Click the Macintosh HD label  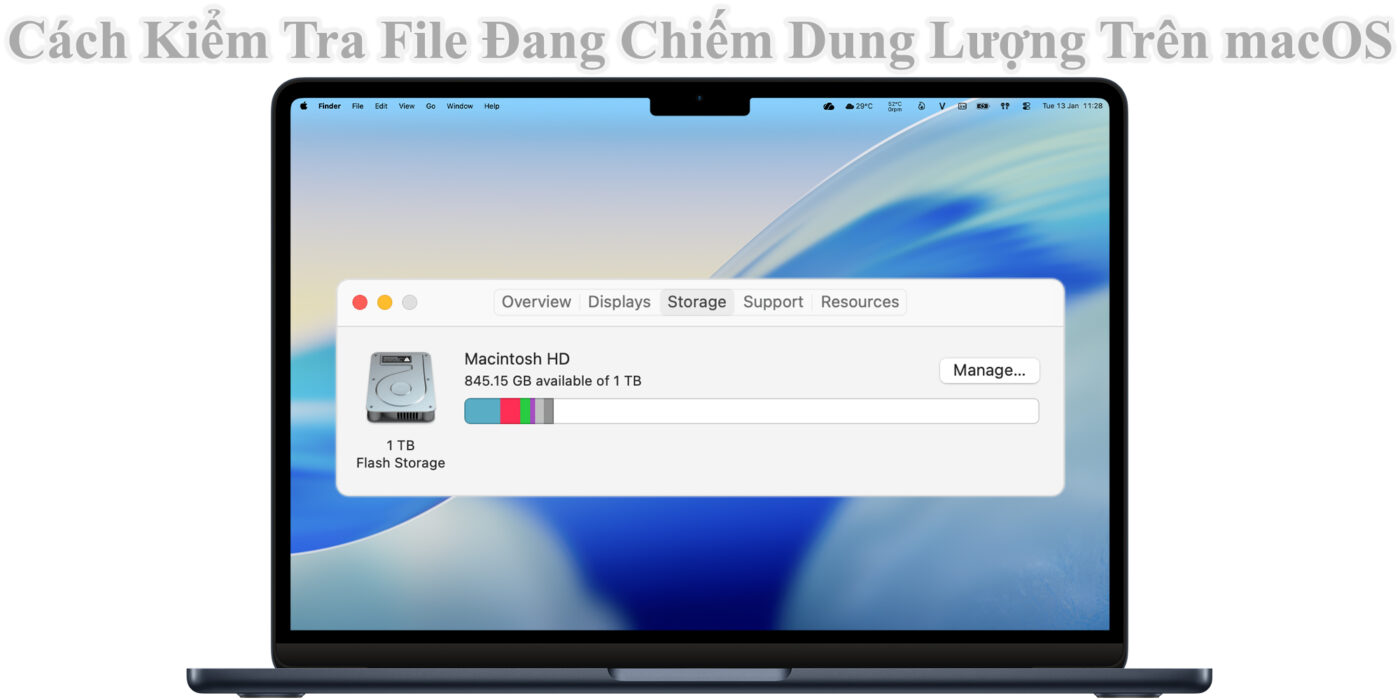coord(517,359)
